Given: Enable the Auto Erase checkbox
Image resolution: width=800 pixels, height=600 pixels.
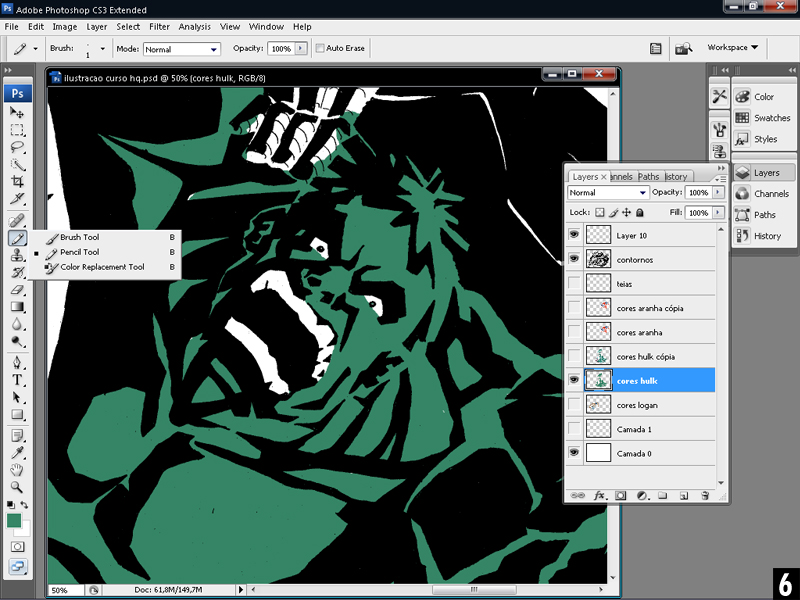Looking at the screenshot, I should pos(320,48).
